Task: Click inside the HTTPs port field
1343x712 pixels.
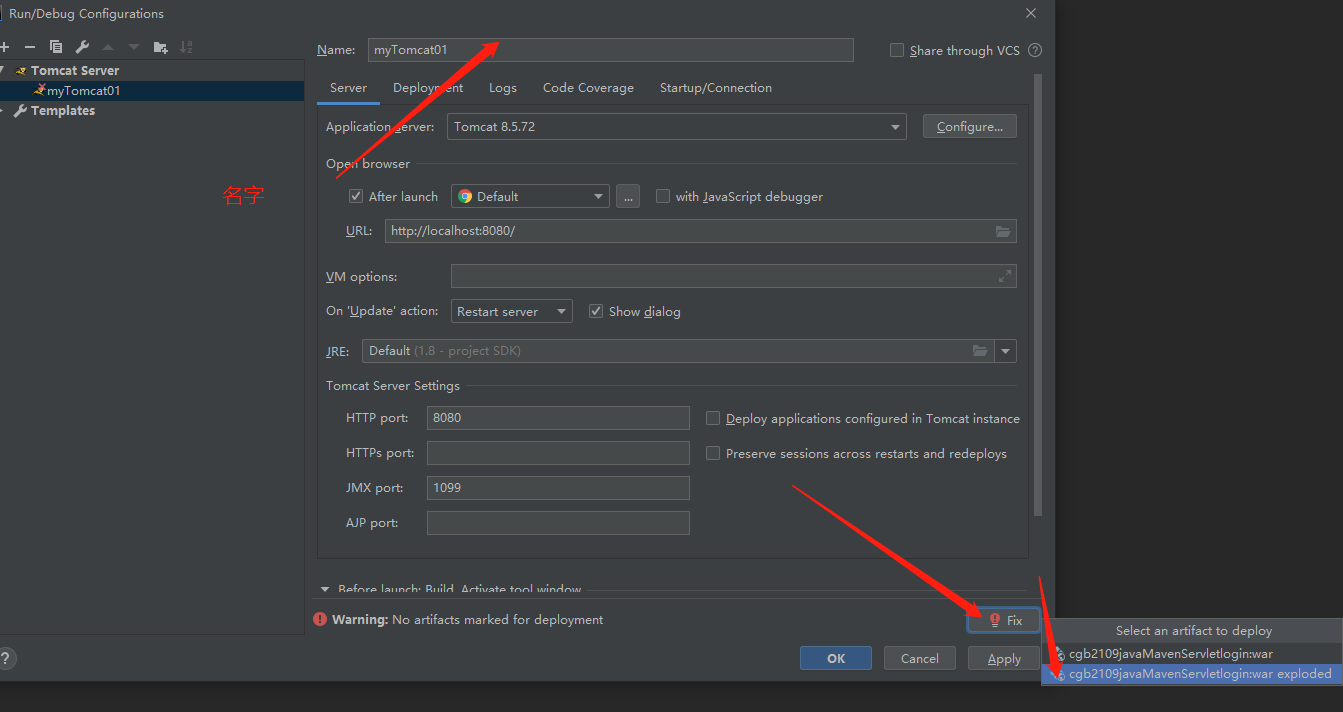Action: (x=557, y=452)
